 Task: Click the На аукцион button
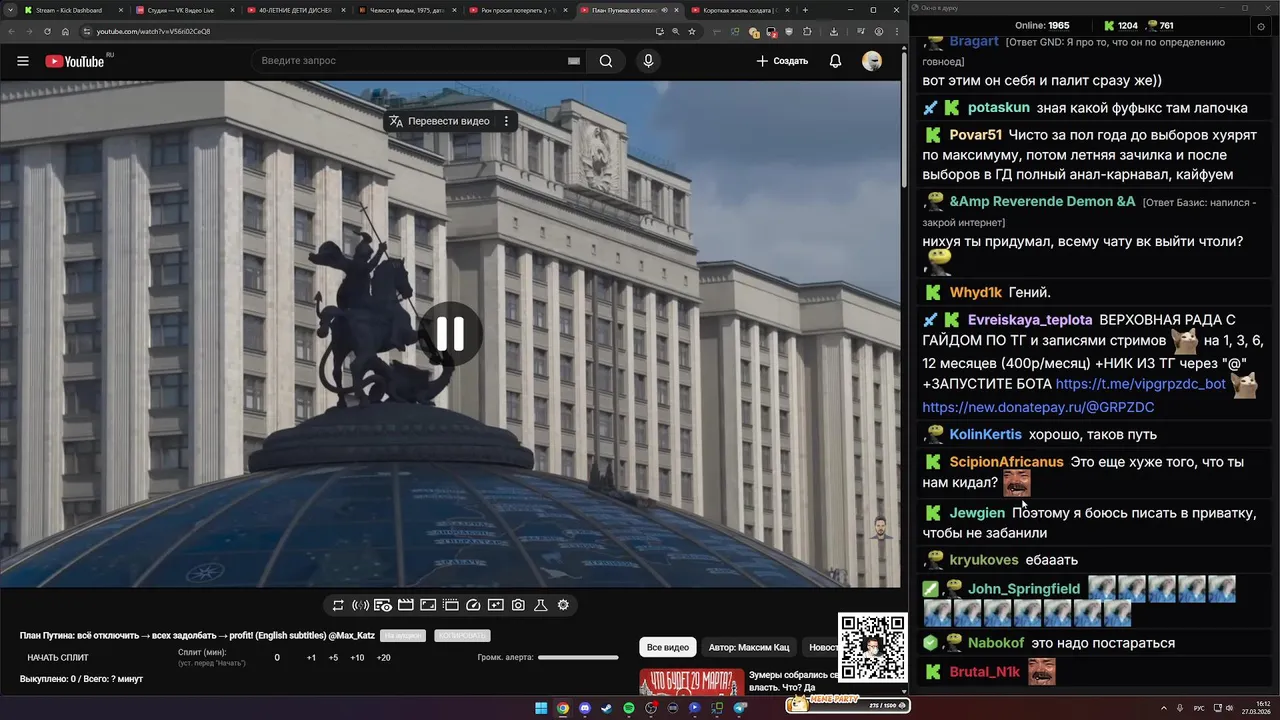(x=403, y=636)
